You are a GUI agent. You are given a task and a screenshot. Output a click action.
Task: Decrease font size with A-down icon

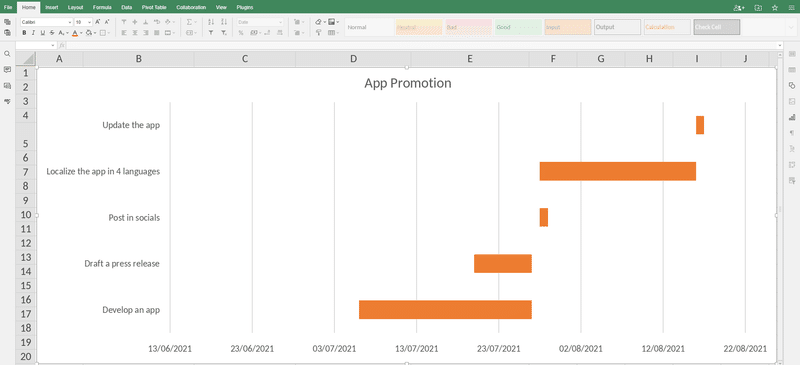(x=107, y=22)
